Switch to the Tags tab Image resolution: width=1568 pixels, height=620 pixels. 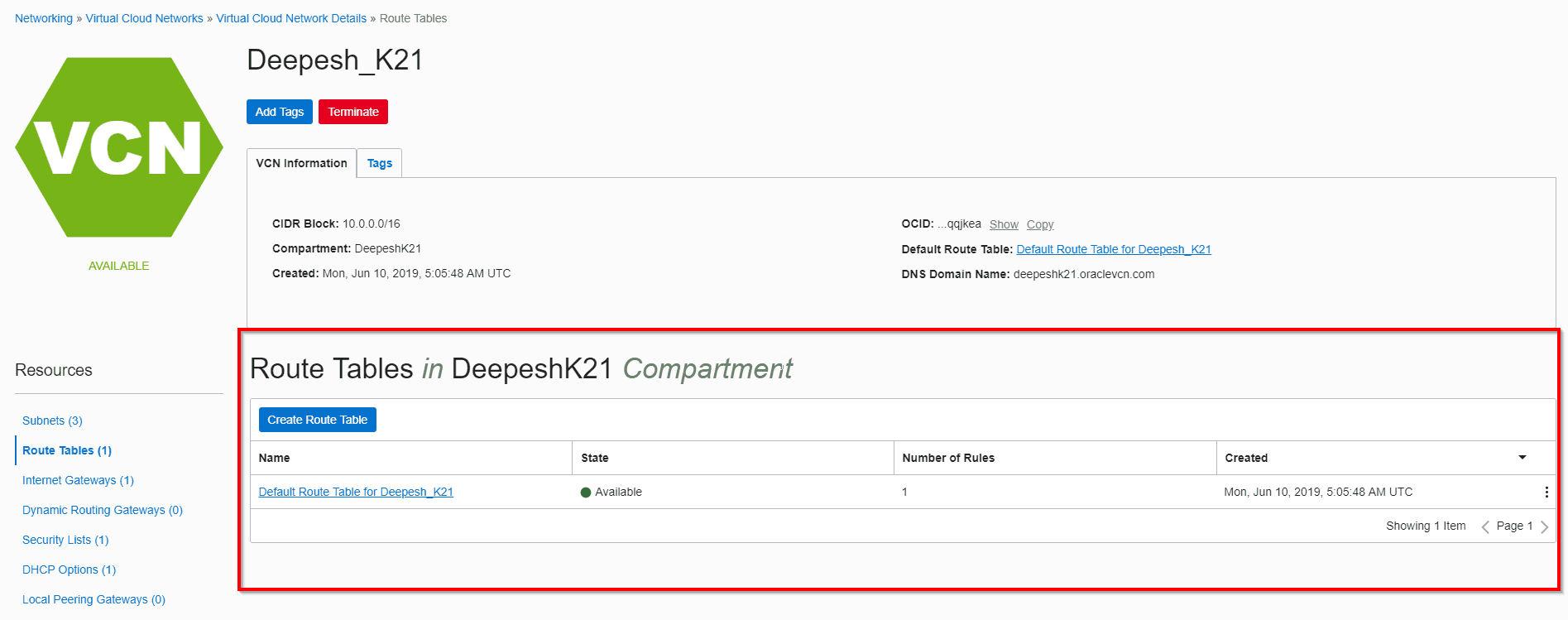(380, 163)
